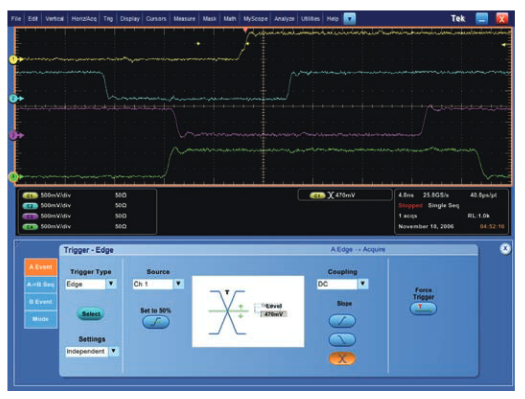The width and height of the screenshot is (525, 399).
Task: Open the Source Ch 1 dropdown
Action: click(x=178, y=284)
